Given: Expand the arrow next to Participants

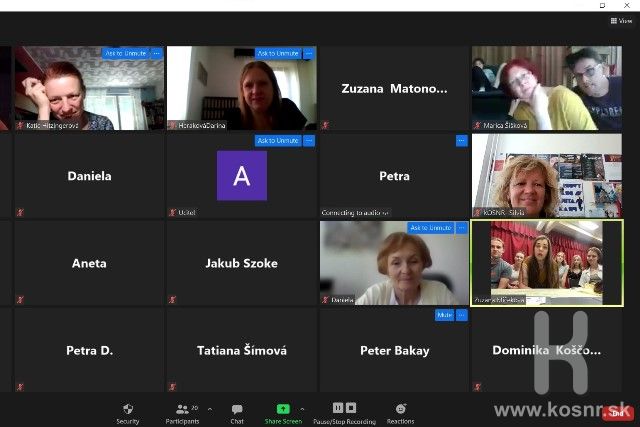Looking at the screenshot, I should (209, 408).
